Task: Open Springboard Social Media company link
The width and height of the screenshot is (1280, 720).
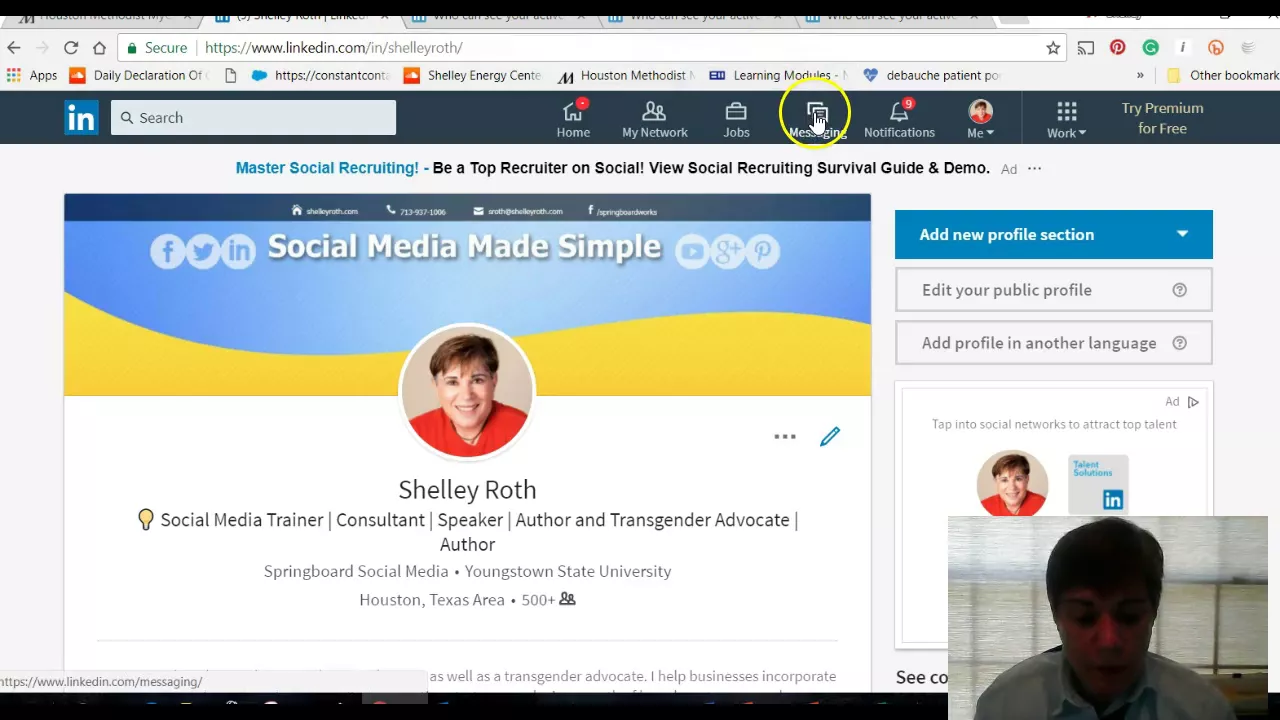Action: point(356,571)
